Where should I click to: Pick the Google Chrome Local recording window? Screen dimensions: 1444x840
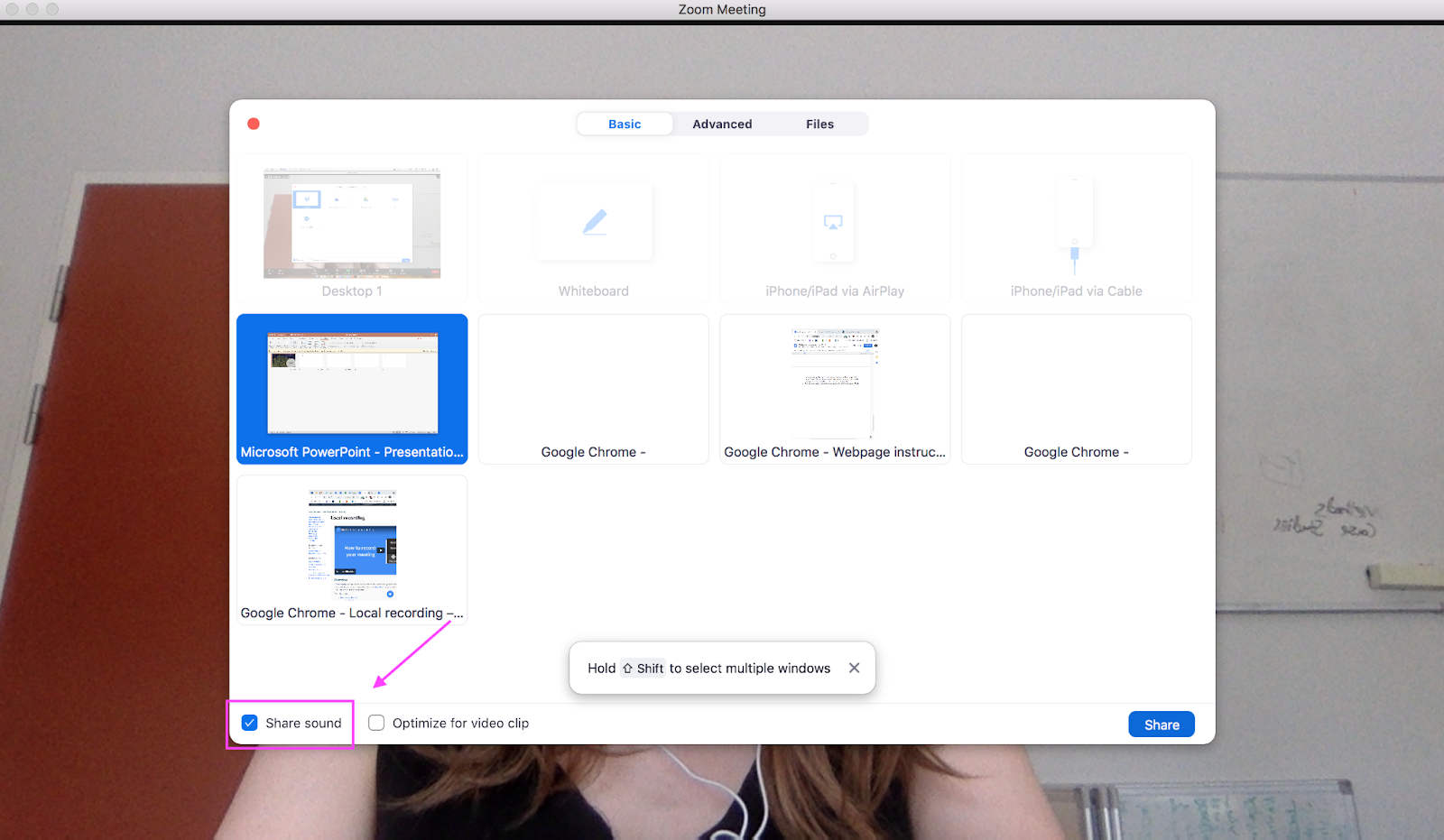click(x=352, y=549)
